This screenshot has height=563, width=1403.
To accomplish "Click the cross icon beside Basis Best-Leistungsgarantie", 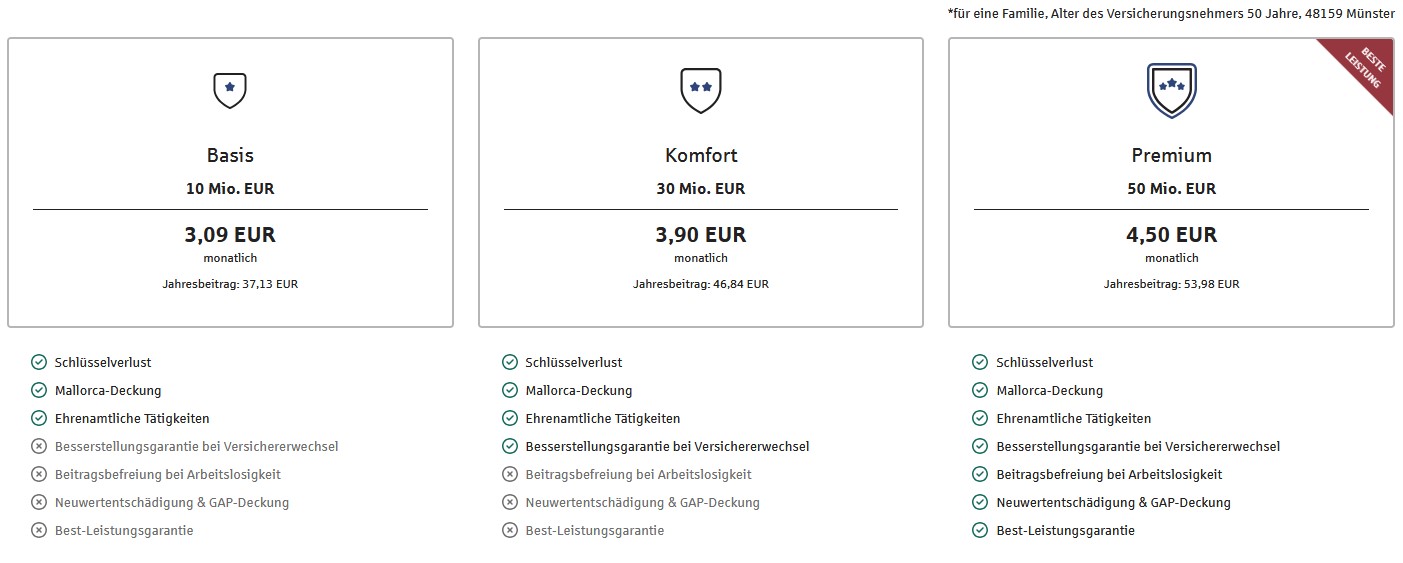I will tap(39, 530).
